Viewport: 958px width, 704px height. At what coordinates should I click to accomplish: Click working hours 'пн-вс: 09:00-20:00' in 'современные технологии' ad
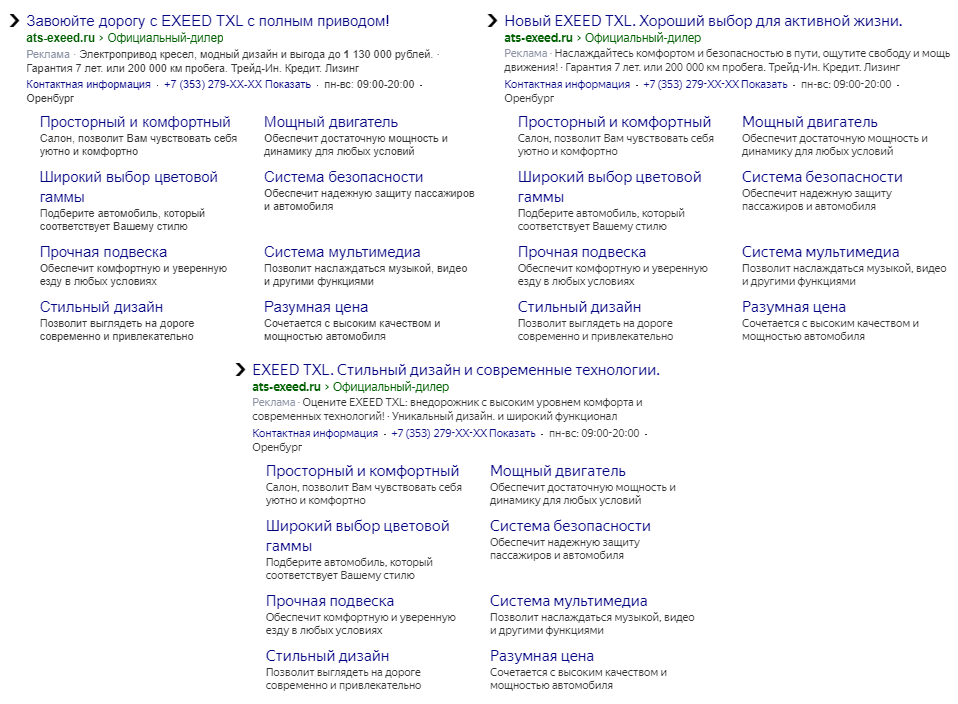click(594, 433)
